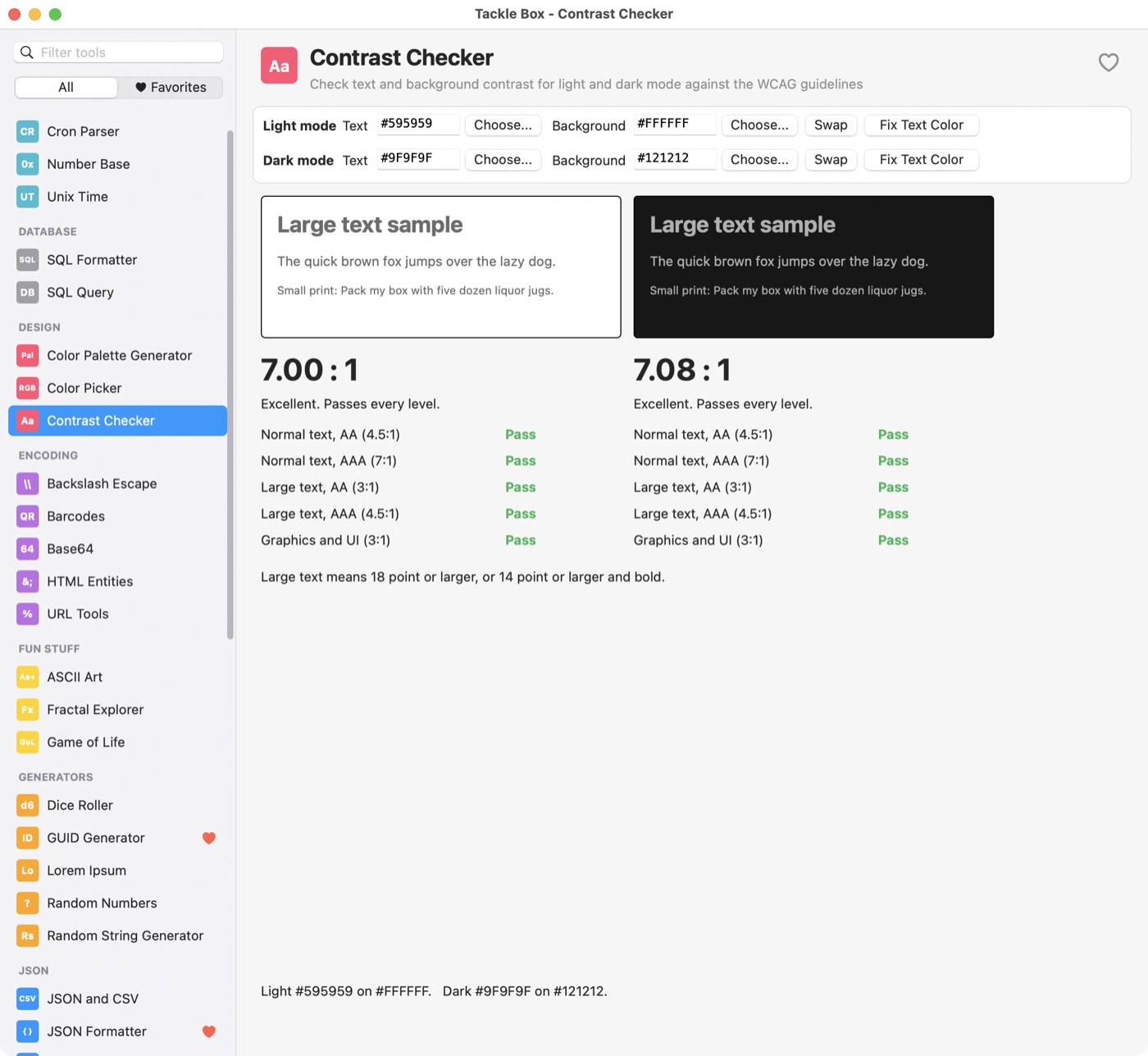Focus the Filter tools search field
The height and width of the screenshot is (1056, 1148).
click(118, 52)
